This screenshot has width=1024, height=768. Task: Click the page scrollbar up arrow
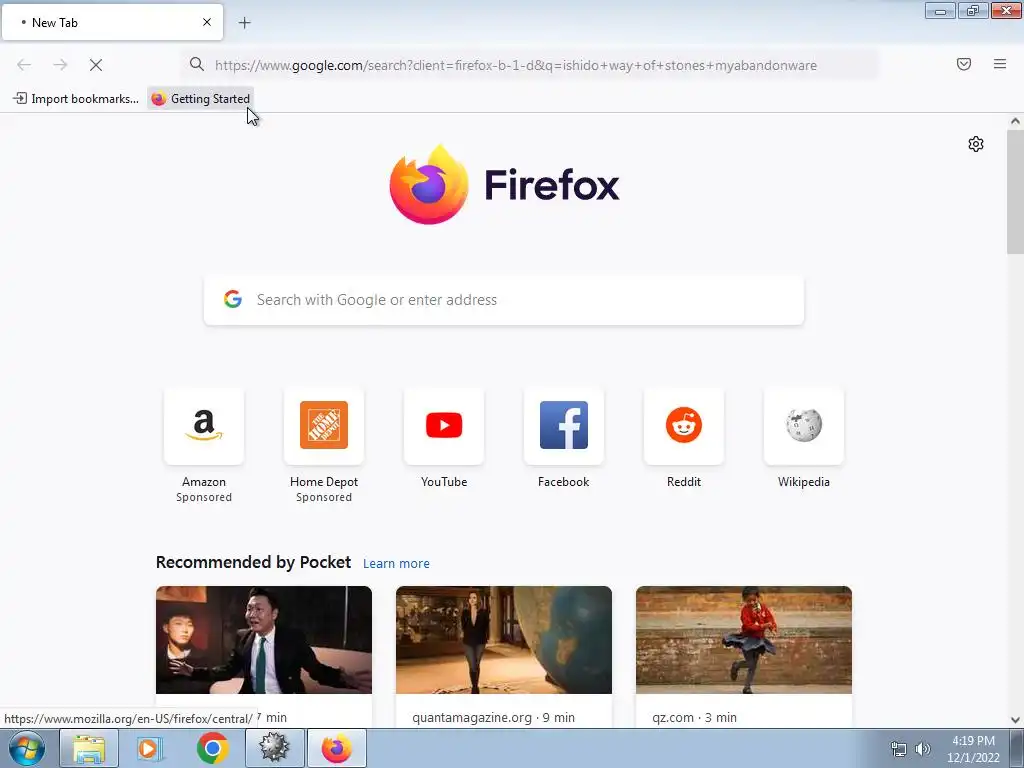pyautogui.click(x=1015, y=121)
